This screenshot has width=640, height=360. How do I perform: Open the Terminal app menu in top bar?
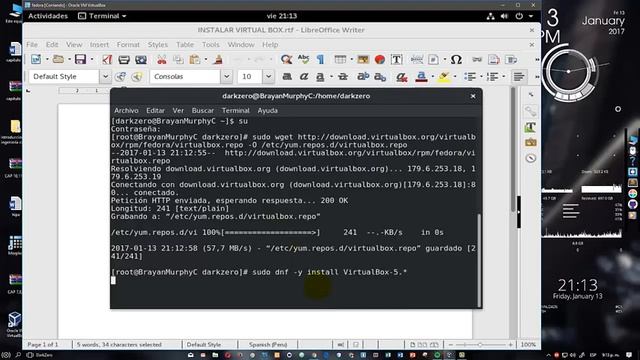point(102,16)
